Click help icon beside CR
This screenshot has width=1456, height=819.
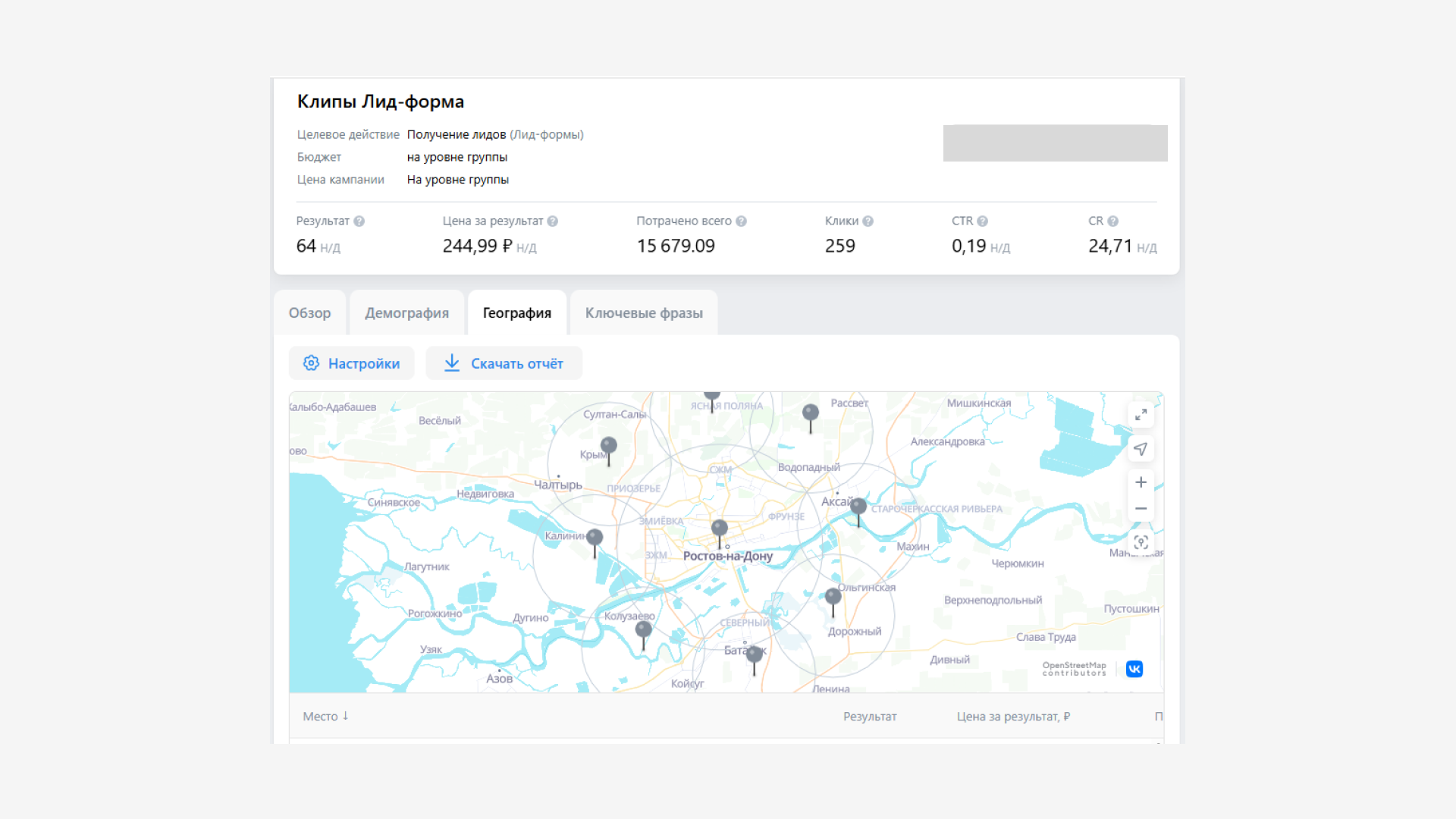pyautogui.click(x=1113, y=221)
